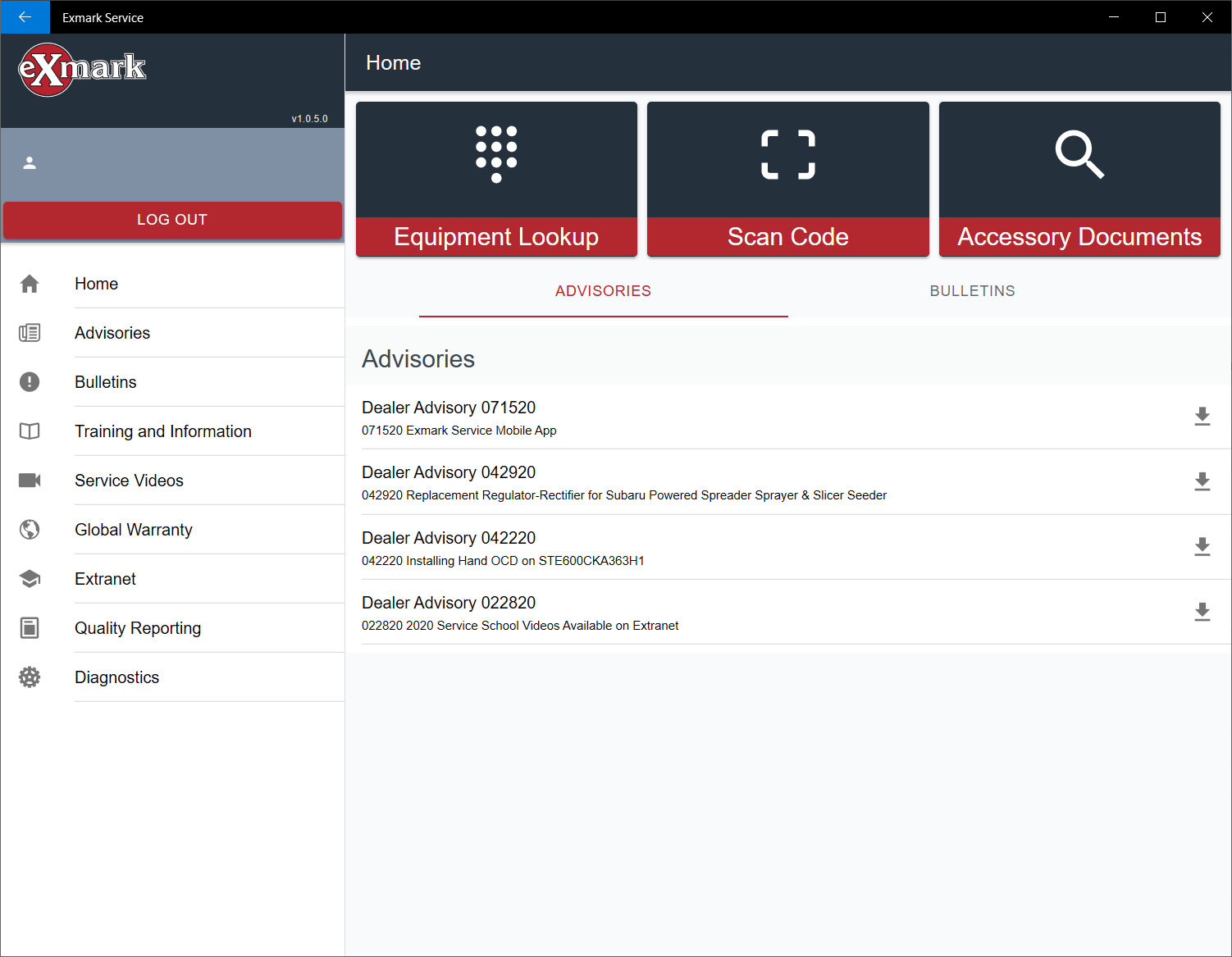Click the Scan Code label
This screenshot has height=957, width=1232.
788,237
